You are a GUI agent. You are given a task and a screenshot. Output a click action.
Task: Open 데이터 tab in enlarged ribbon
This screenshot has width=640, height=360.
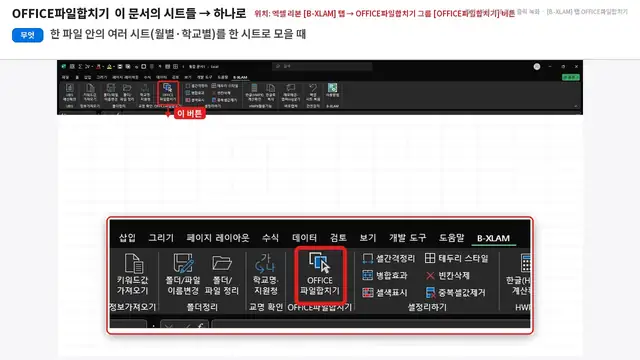304,238
